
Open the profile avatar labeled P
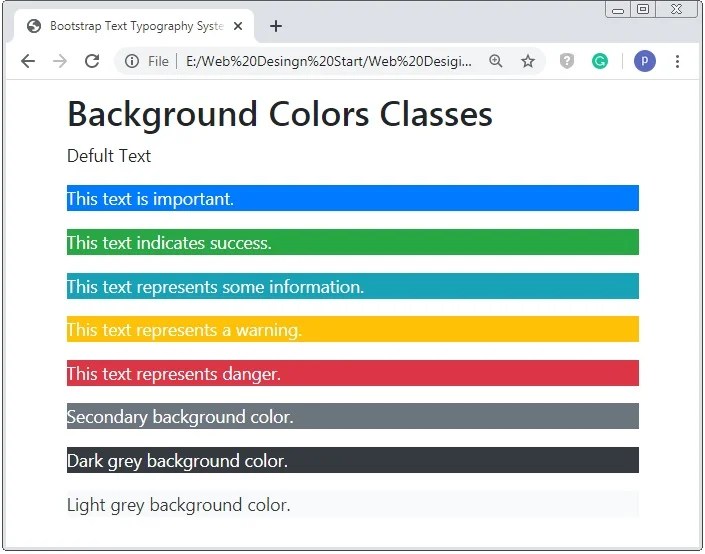point(645,61)
